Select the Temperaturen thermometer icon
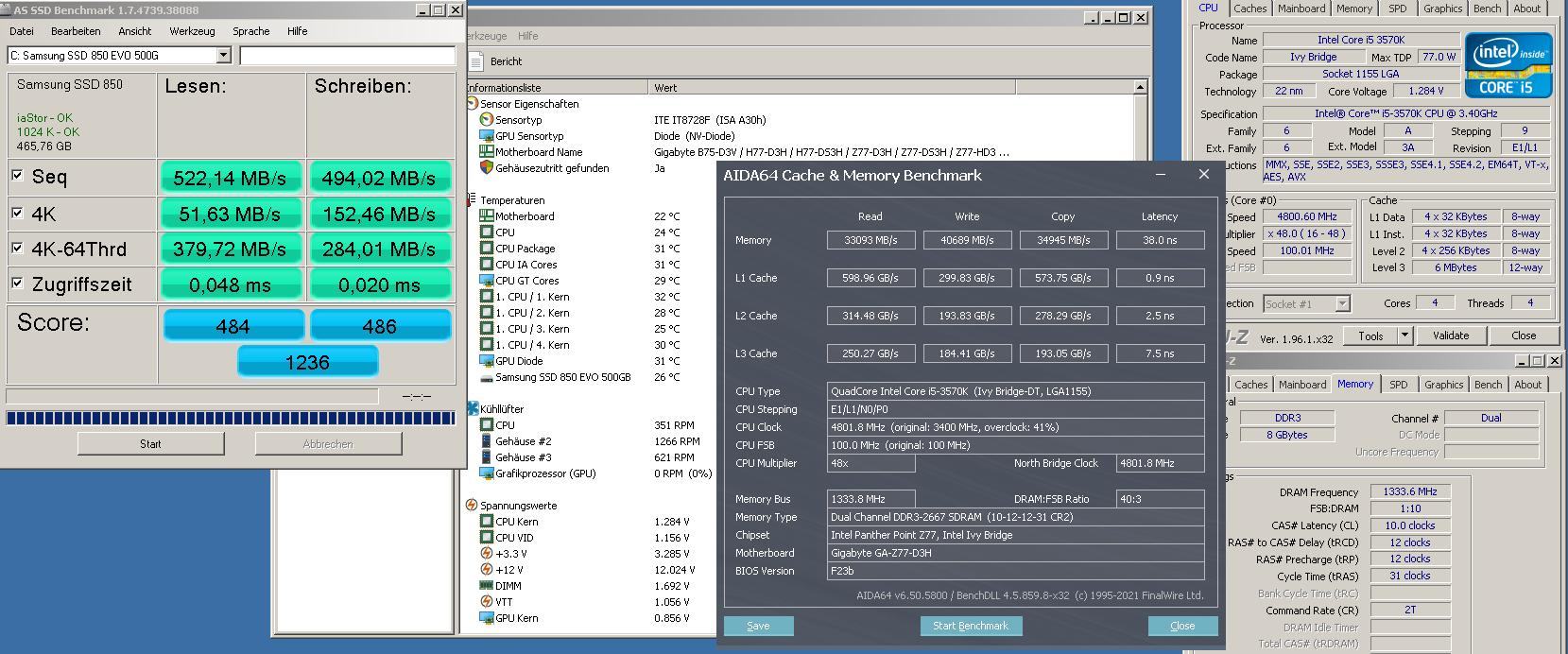This screenshot has width=1568, height=654. coord(473,200)
